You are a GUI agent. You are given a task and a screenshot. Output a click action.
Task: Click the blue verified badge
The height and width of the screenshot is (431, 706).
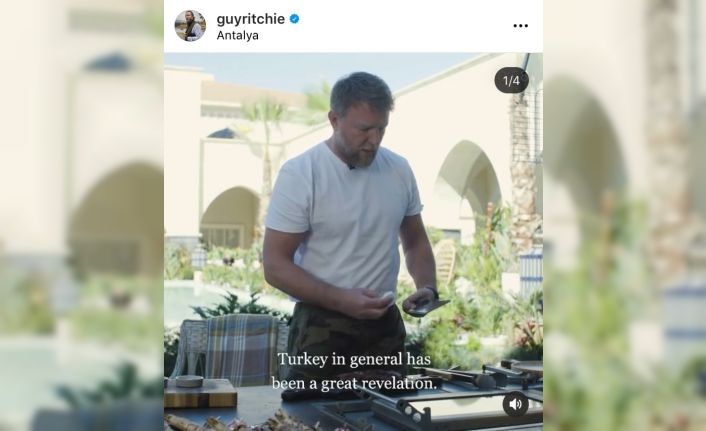click(x=294, y=19)
